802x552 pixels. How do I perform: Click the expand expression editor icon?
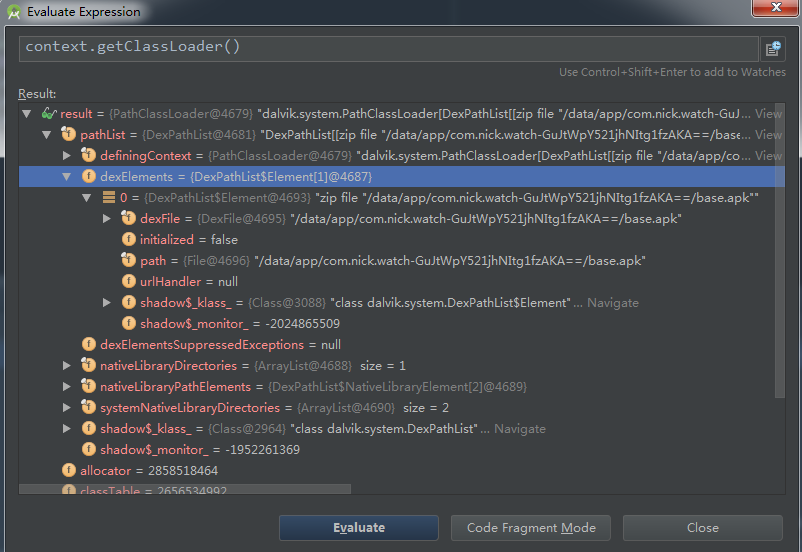tap(773, 48)
